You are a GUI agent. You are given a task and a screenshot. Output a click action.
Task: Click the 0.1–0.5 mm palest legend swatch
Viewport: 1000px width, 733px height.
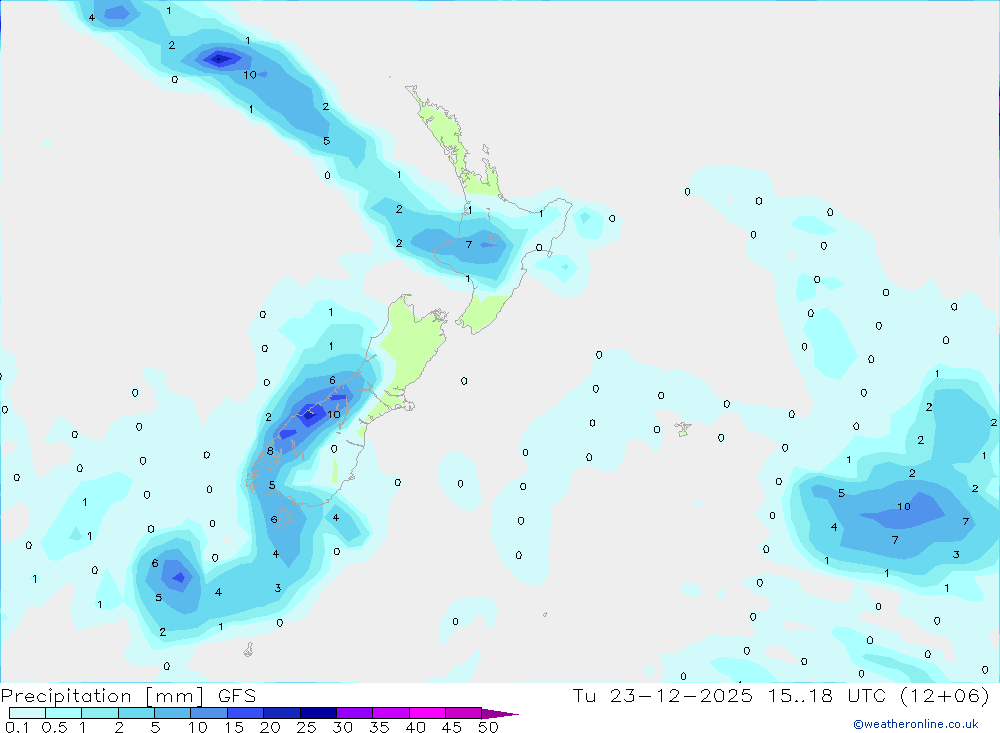tap(27, 713)
